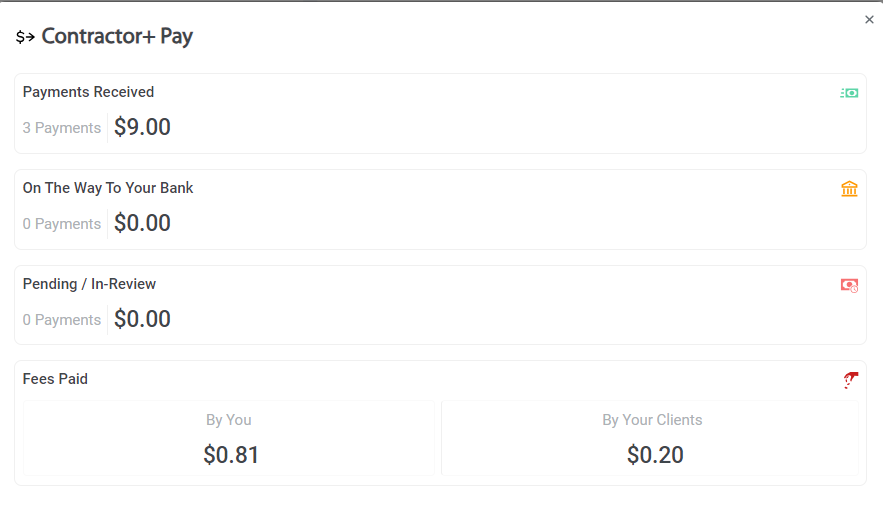Select the 3 Payments count
Image resolution: width=883 pixels, height=512 pixels.
click(62, 128)
